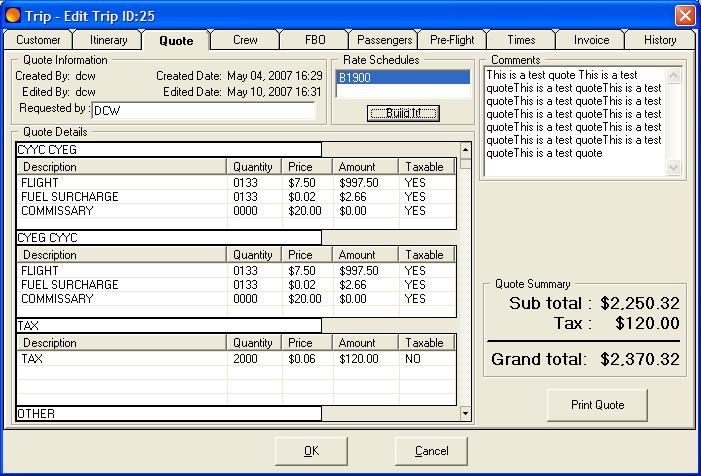View the Invoice tab
Screen dimensions: 701x476
591,40
